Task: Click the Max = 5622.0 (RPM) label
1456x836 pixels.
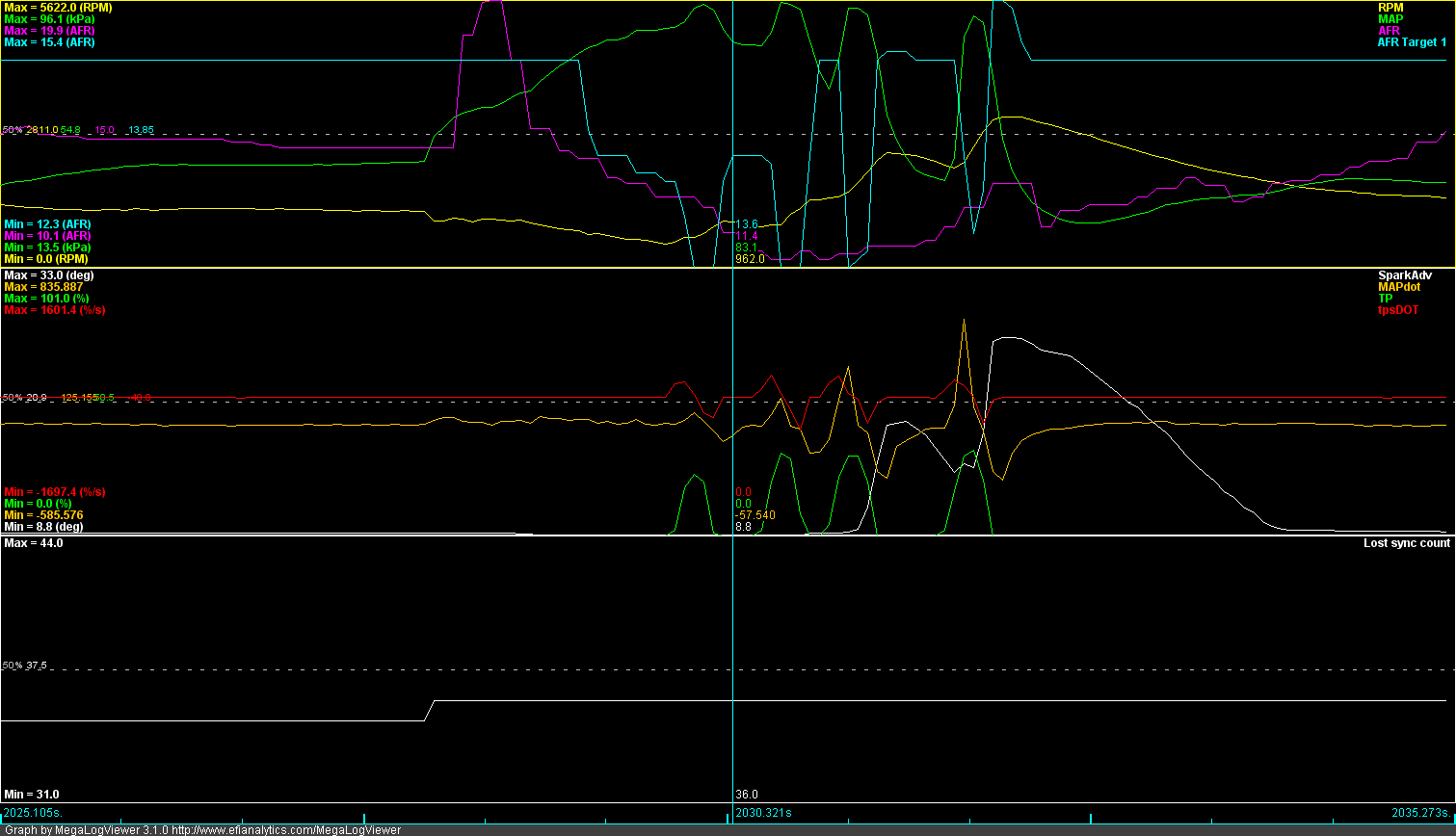Action: click(58, 8)
